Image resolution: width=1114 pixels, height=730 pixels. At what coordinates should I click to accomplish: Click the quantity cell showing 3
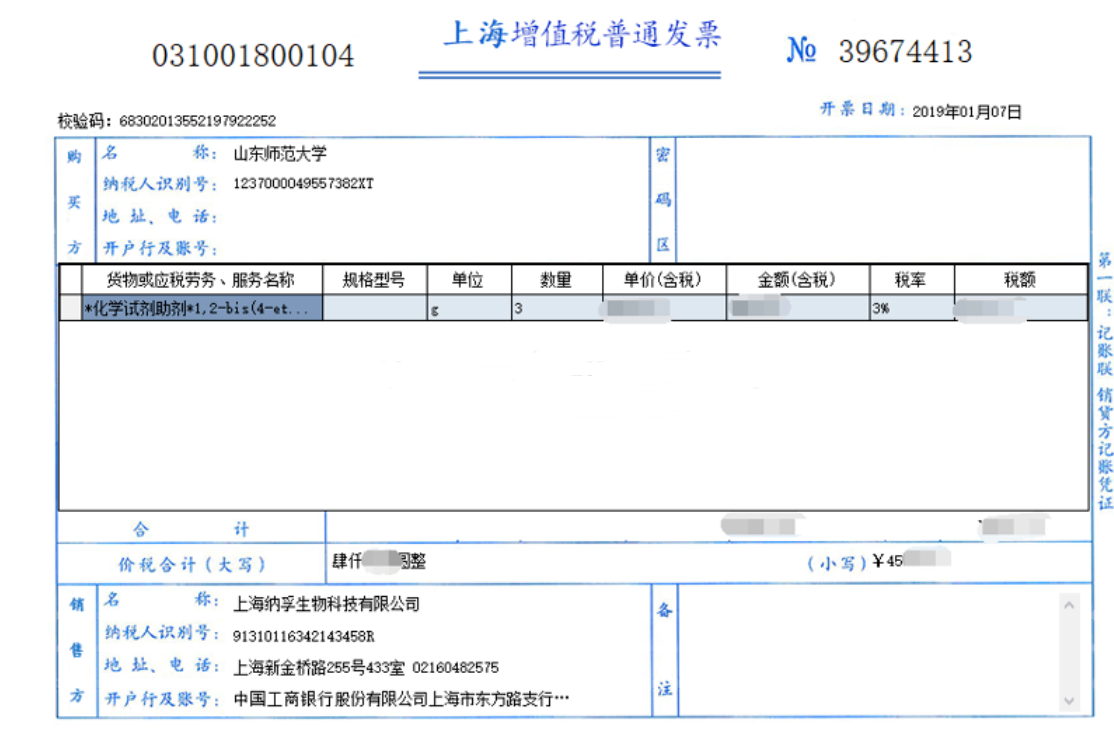(556, 309)
